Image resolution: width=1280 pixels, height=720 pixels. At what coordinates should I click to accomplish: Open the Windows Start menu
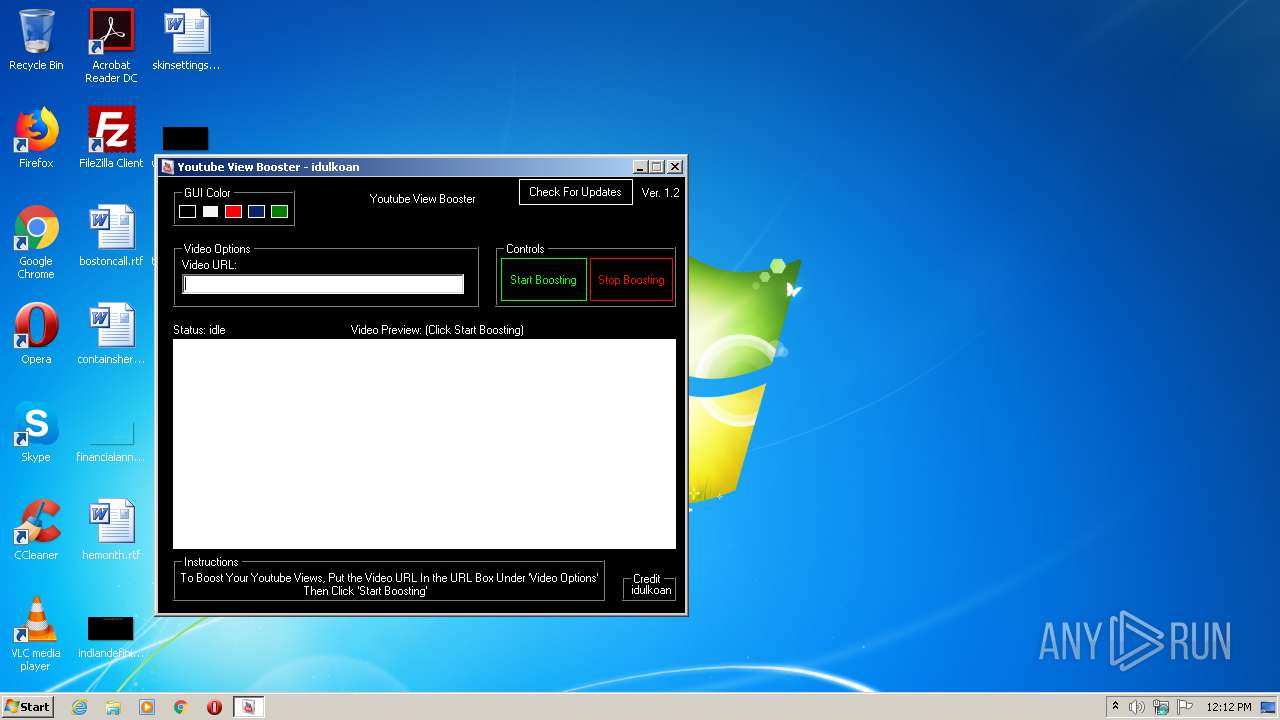28,706
